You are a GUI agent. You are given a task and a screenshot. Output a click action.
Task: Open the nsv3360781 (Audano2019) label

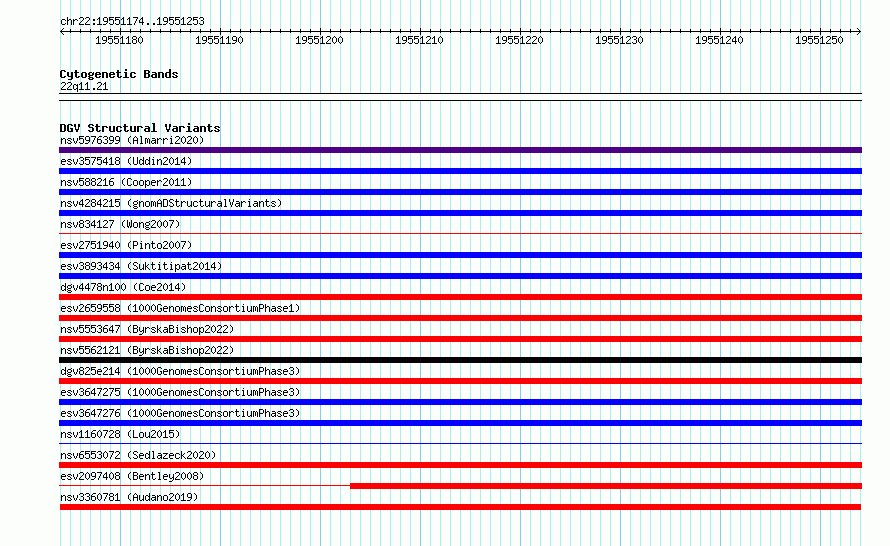pyautogui.click(x=129, y=497)
